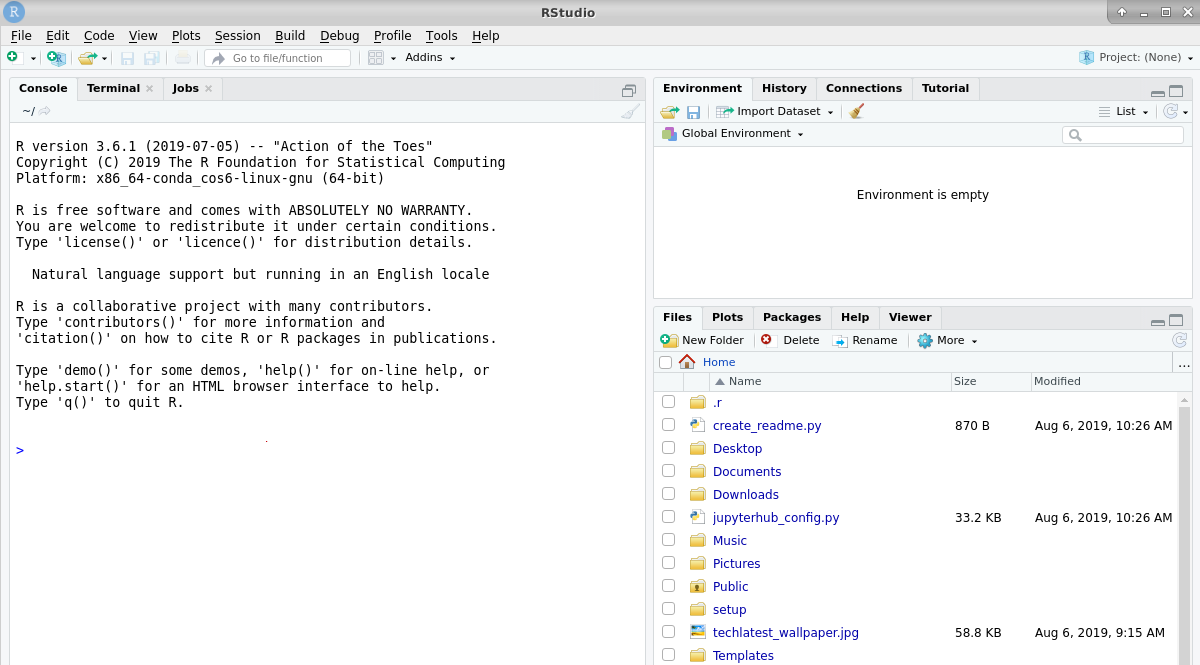Open the Tools menu
The width and height of the screenshot is (1200, 665).
441,36
